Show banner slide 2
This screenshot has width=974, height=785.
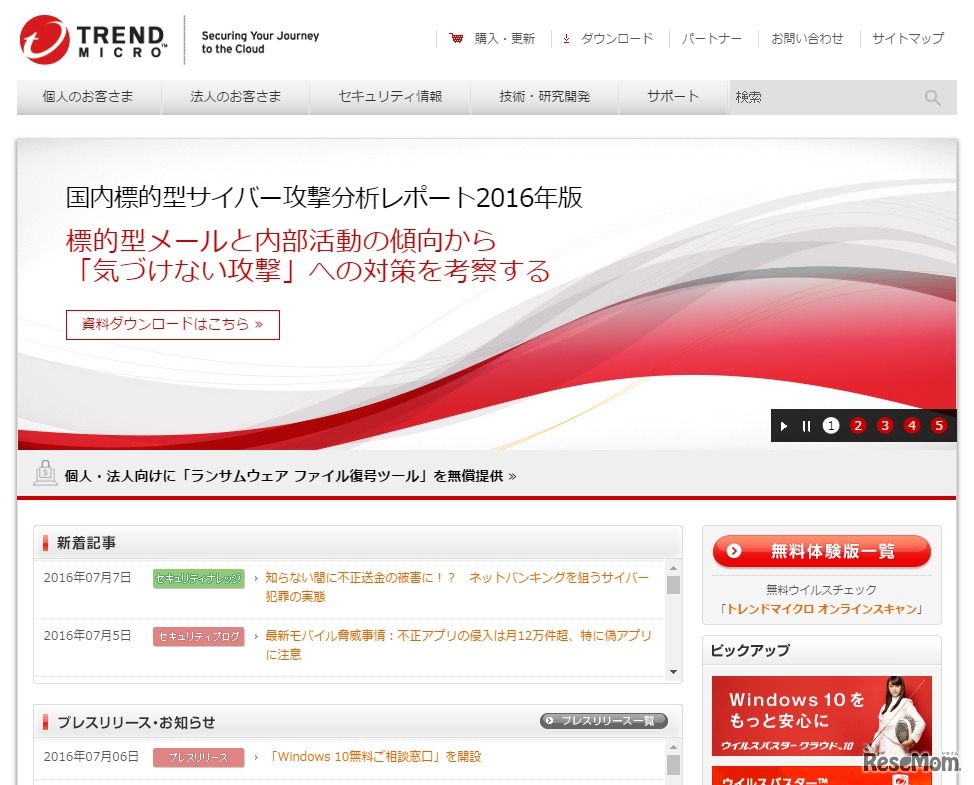pos(858,425)
